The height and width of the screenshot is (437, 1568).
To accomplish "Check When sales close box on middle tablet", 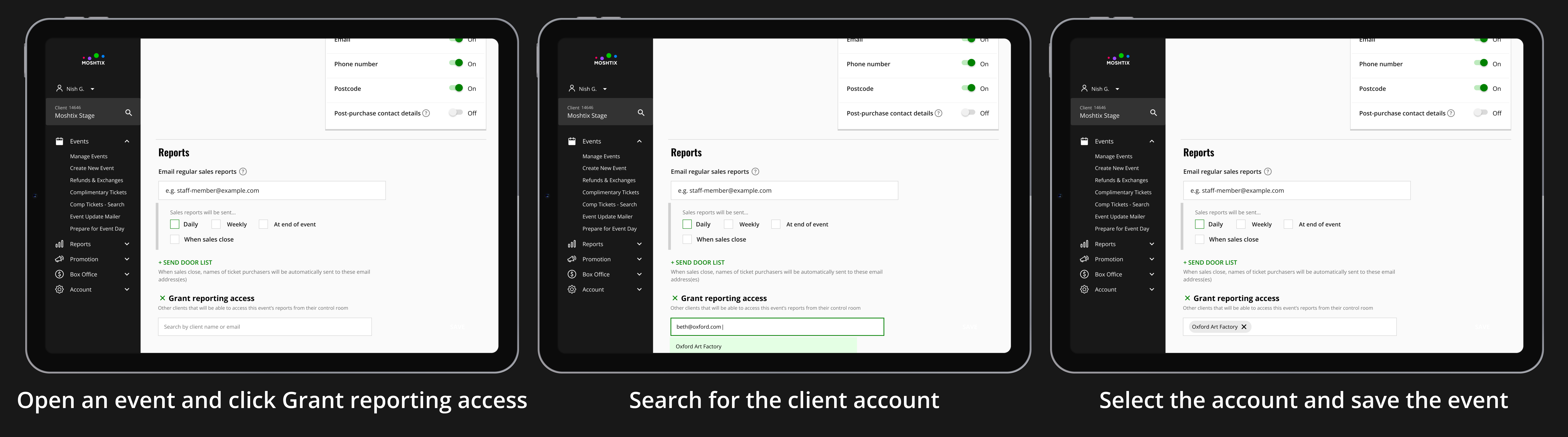I will click(687, 239).
